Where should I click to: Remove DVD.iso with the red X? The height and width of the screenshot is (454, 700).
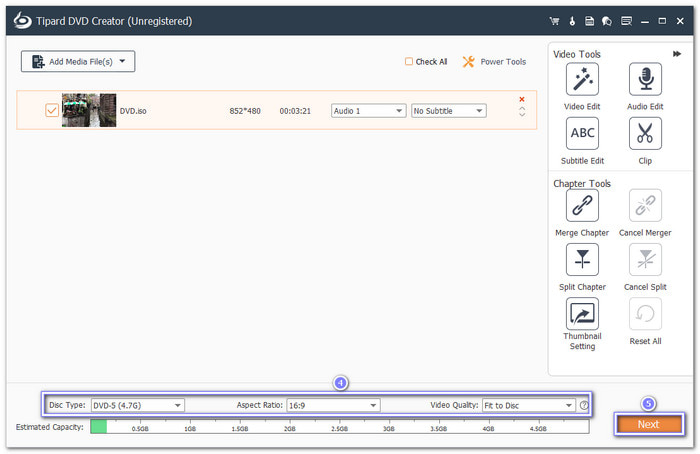[x=522, y=99]
